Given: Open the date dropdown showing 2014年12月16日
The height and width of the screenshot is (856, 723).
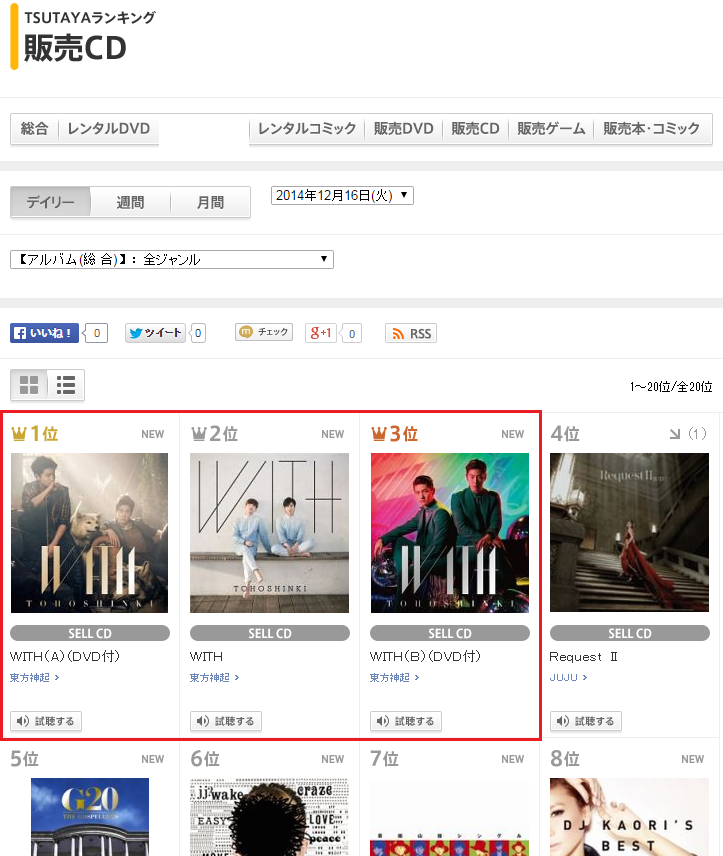Looking at the screenshot, I should click(x=342, y=195).
